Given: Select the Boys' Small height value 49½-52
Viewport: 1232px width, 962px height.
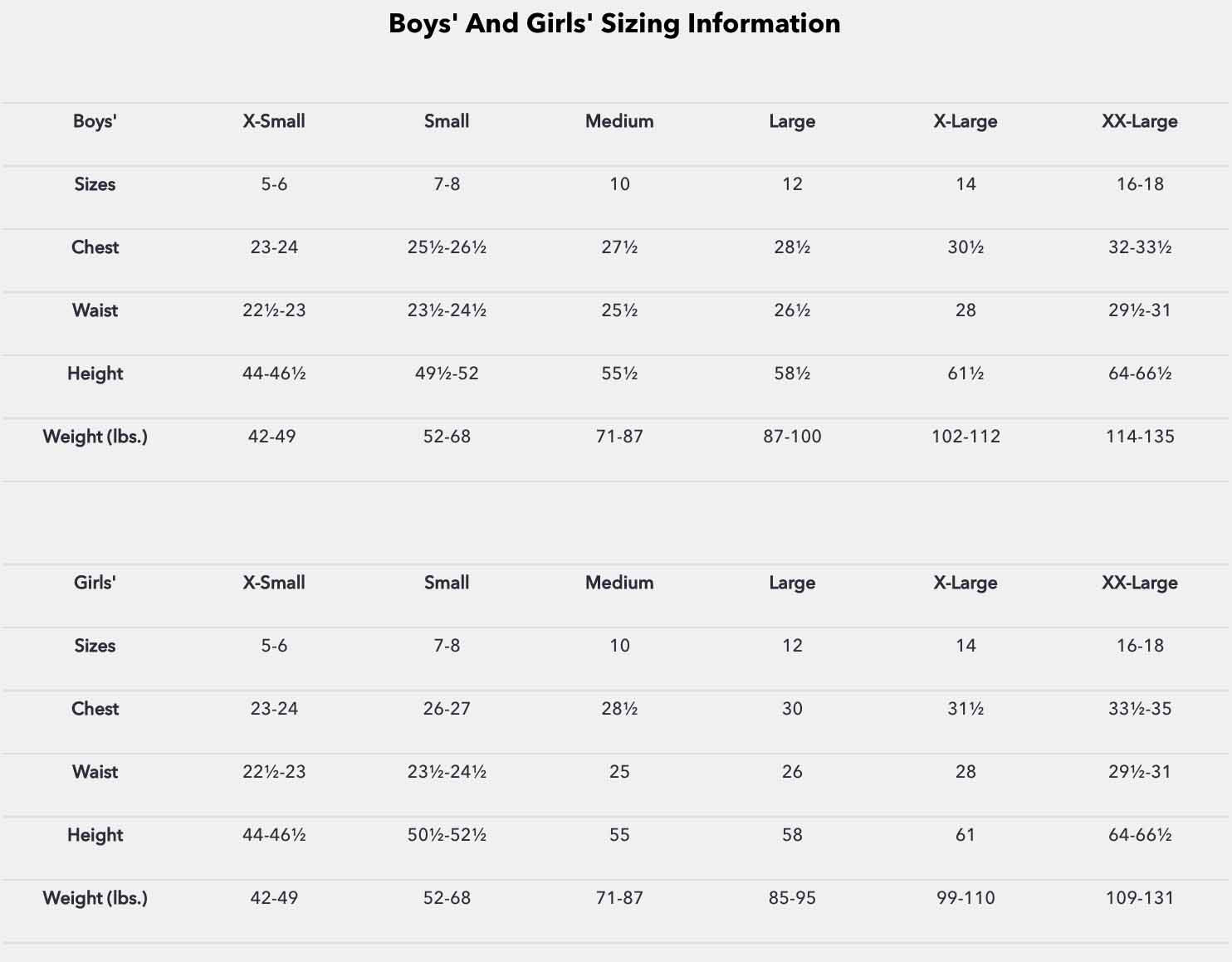Looking at the screenshot, I should click(447, 374).
